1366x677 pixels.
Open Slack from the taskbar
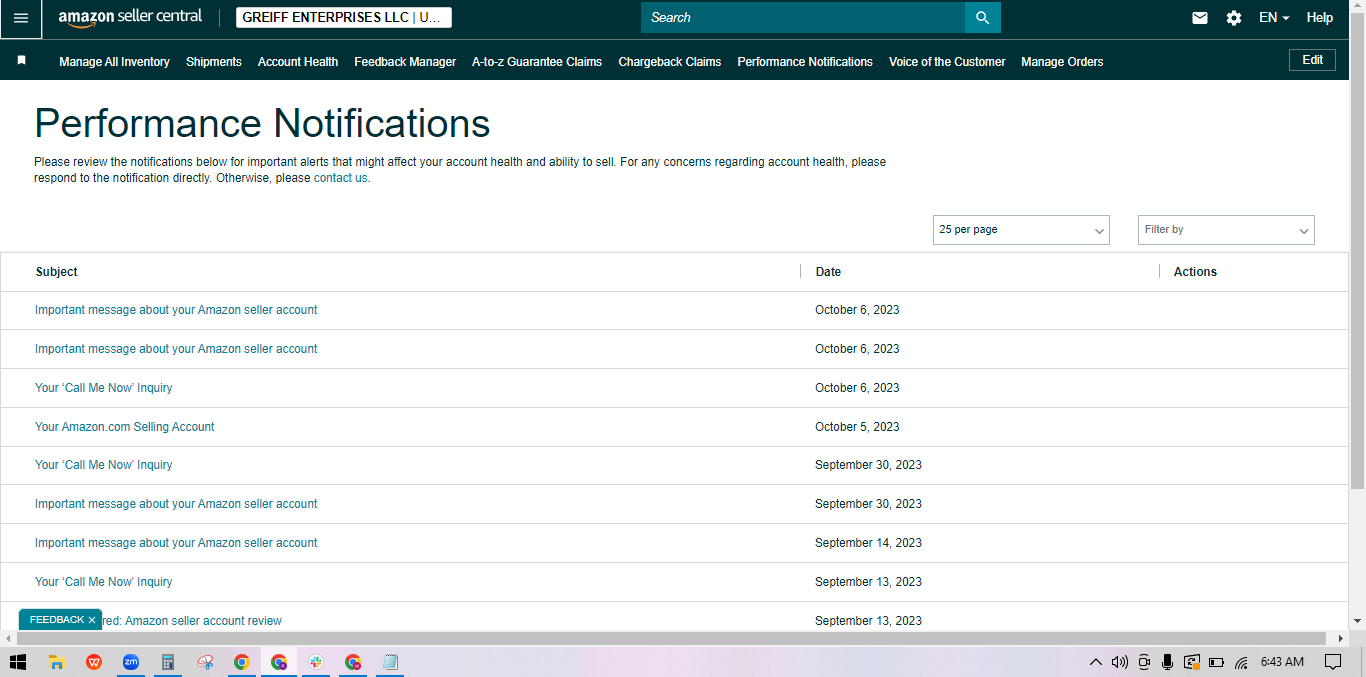click(x=316, y=662)
